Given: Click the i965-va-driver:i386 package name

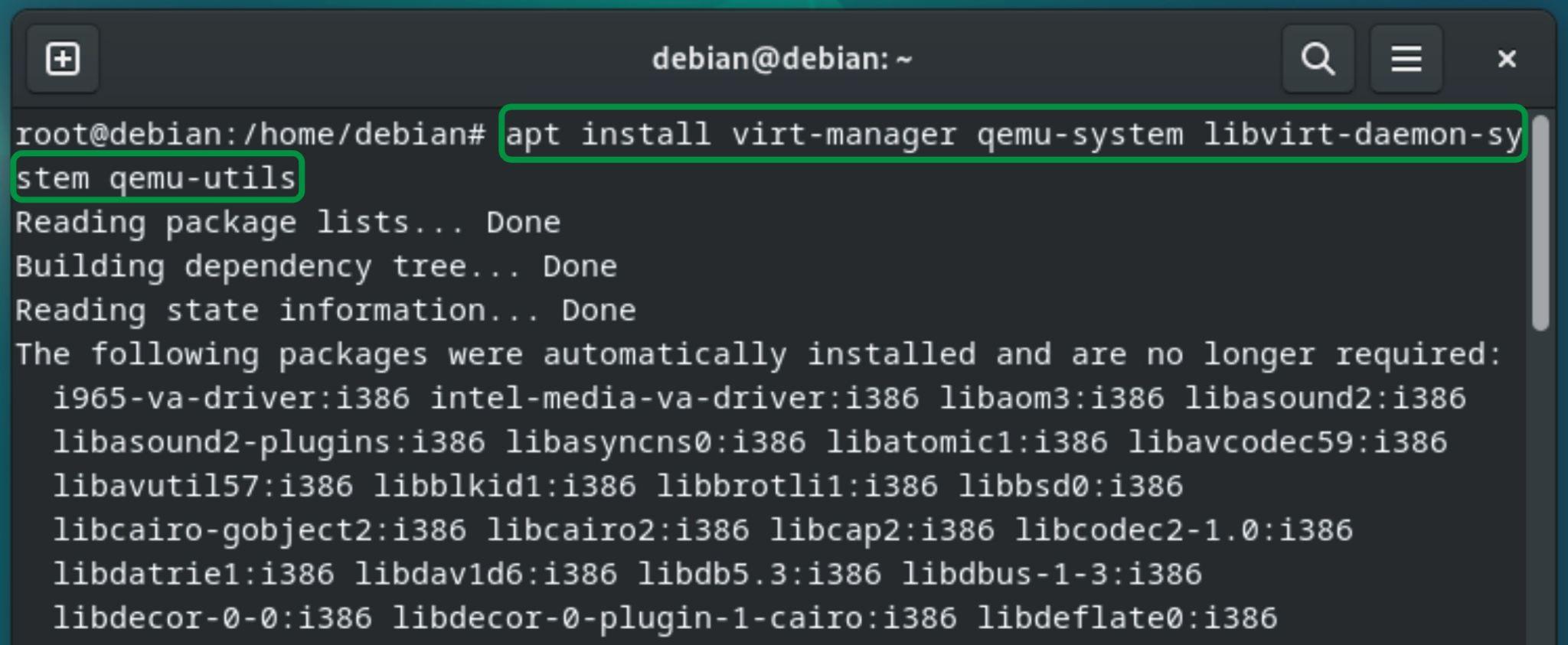Looking at the screenshot, I should (231, 399).
